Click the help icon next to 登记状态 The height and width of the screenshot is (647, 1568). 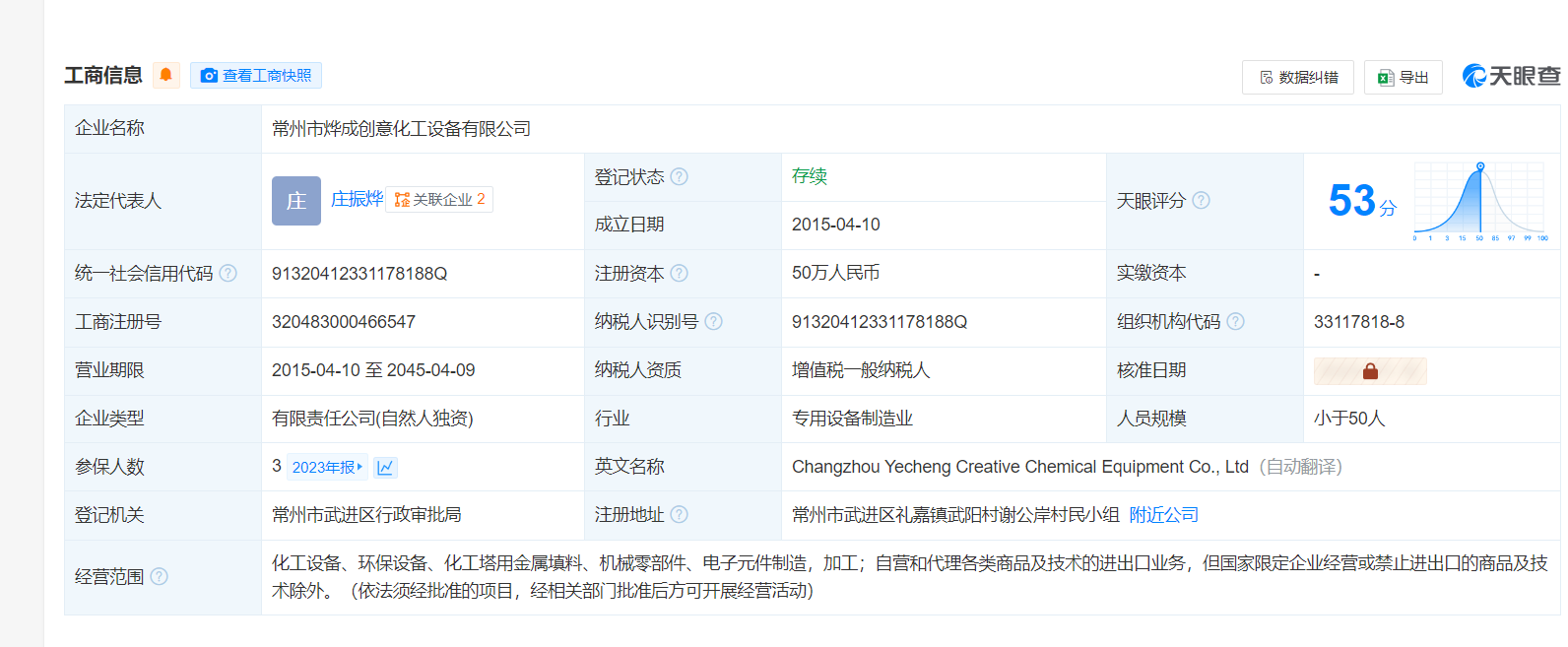[680, 176]
